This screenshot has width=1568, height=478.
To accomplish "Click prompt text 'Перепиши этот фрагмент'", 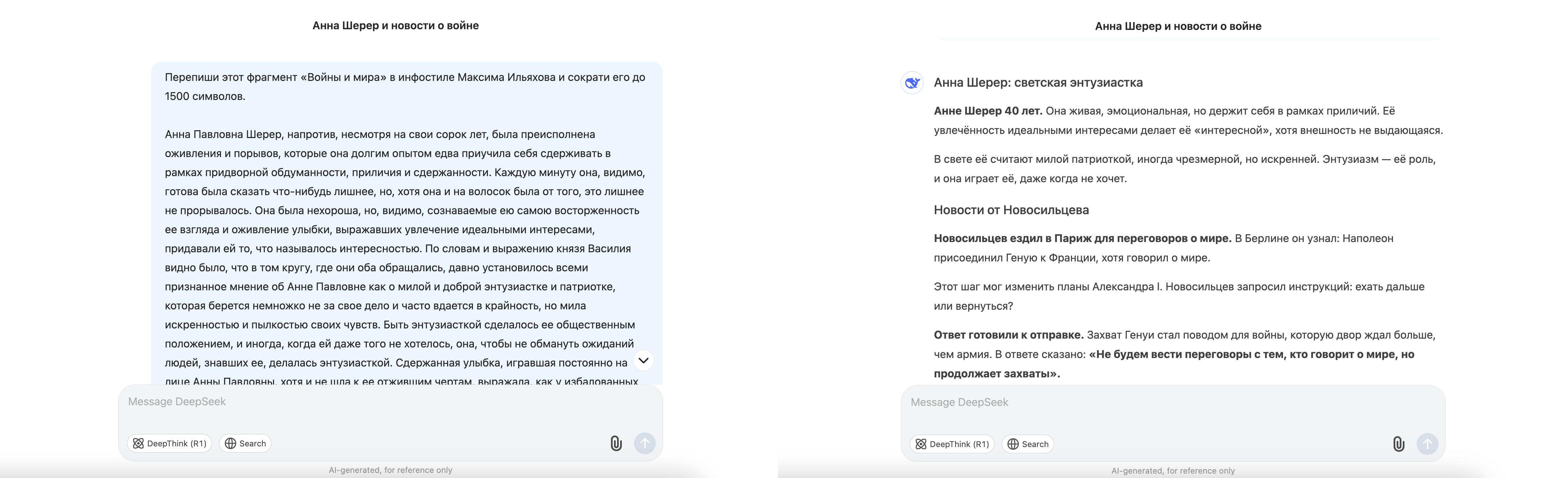I will pyautogui.click(x=231, y=77).
